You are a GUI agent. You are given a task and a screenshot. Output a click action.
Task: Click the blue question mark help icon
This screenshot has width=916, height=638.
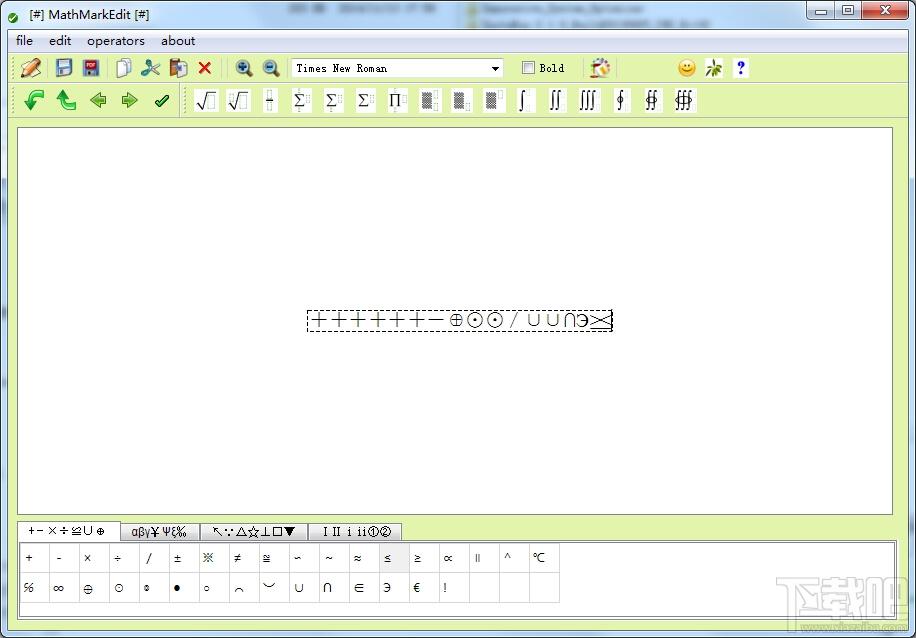(741, 68)
